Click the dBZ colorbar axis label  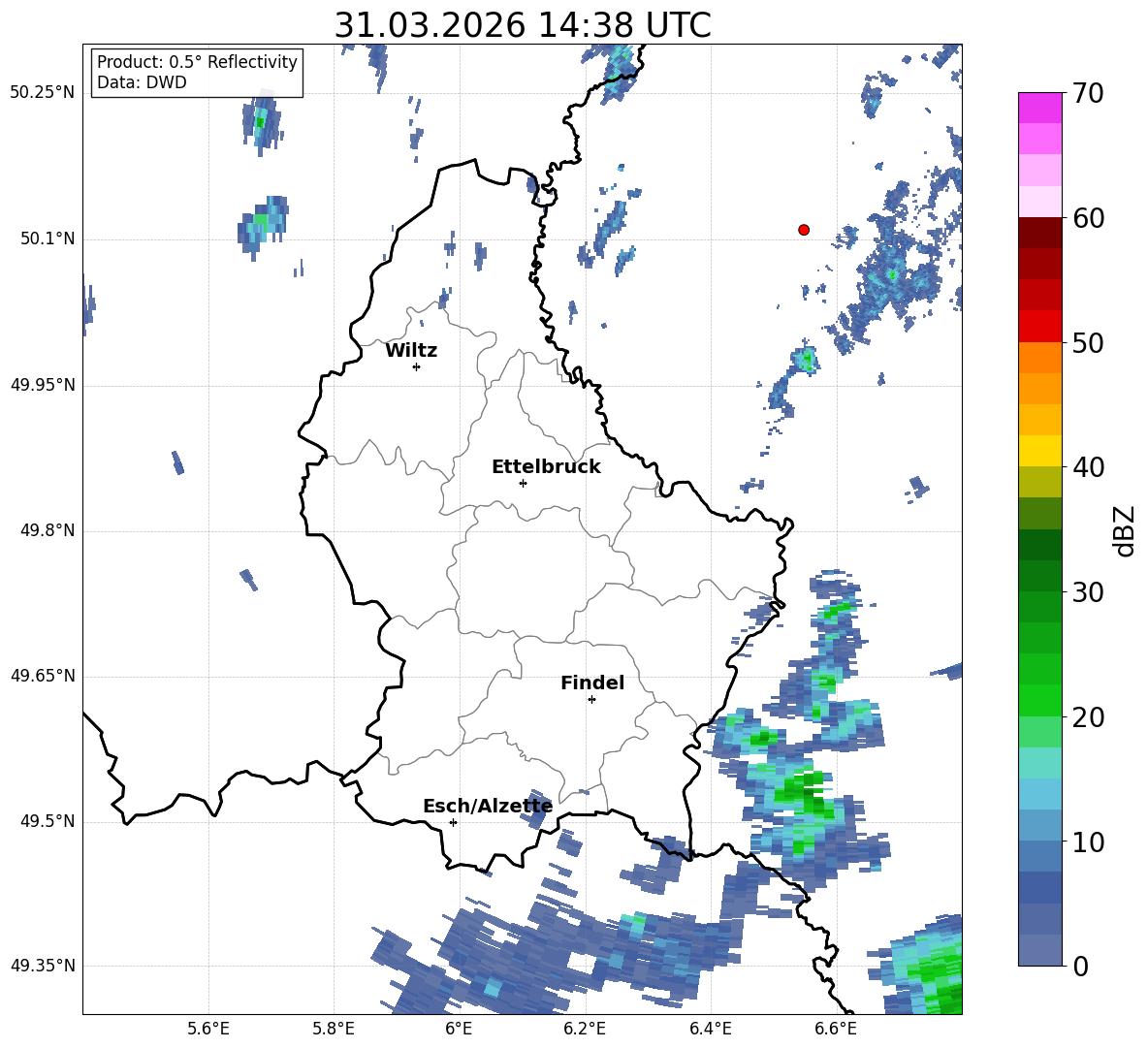1126,530
